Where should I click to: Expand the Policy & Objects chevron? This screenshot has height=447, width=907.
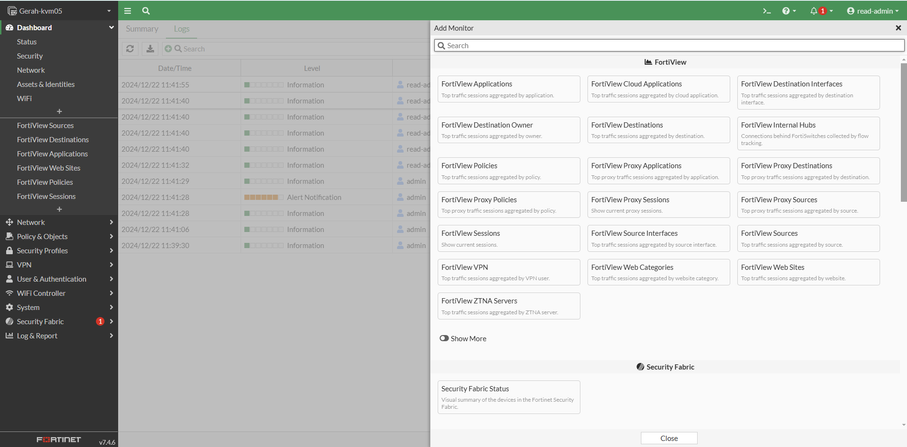pyautogui.click(x=111, y=237)
